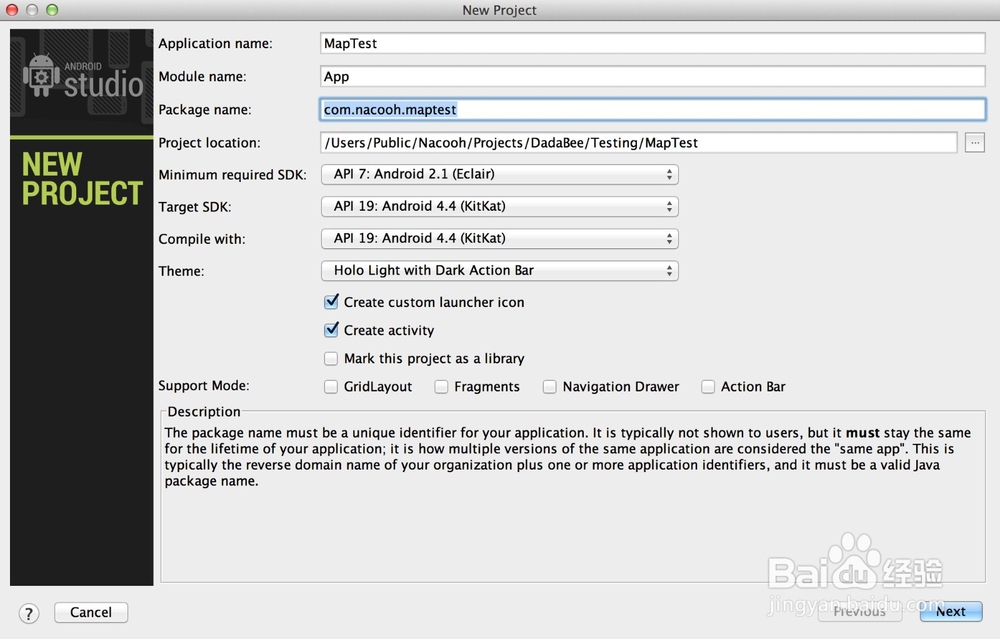
Task: Open the Theme selection dropdown
Action: (499, 271)
